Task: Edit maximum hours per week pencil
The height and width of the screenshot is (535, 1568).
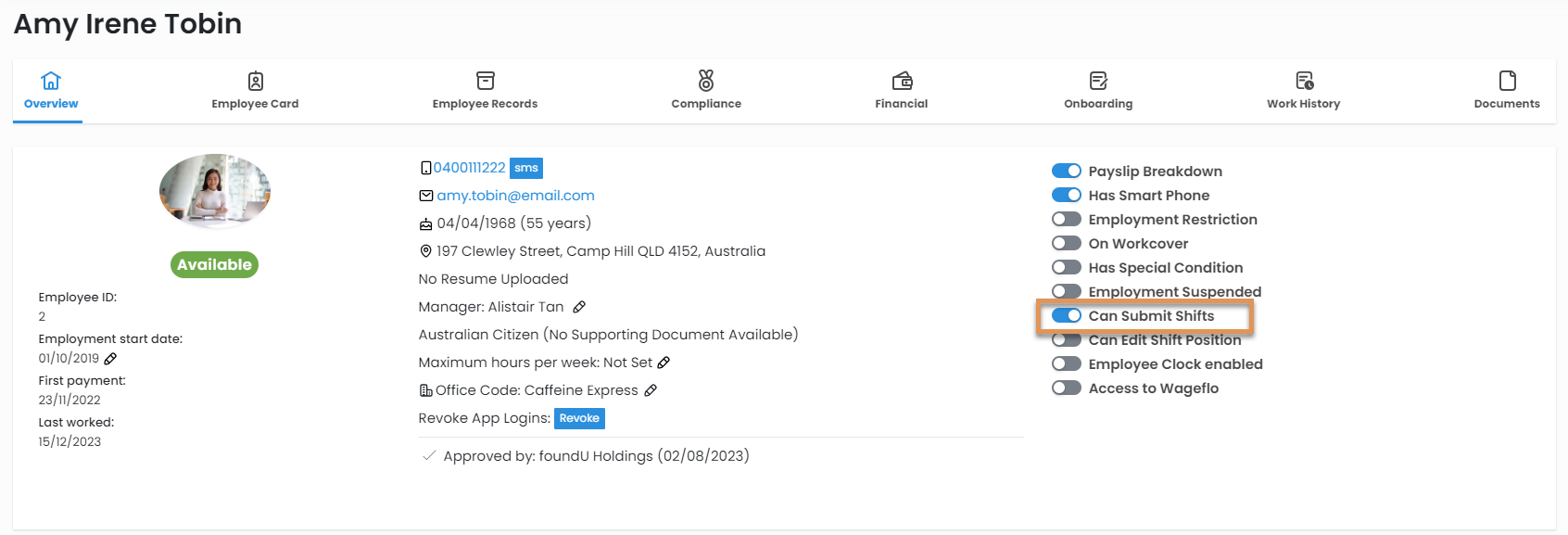Action: (x=664, y=363)
